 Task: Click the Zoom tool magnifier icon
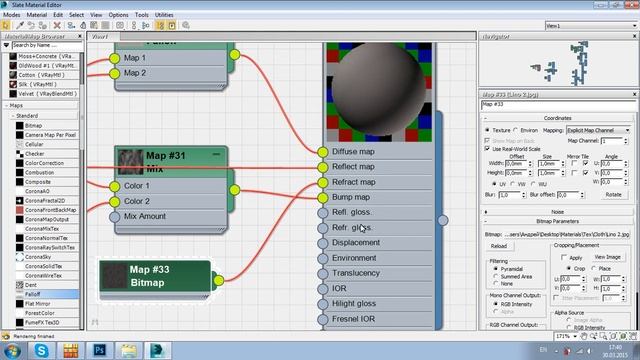coord(594,336)
